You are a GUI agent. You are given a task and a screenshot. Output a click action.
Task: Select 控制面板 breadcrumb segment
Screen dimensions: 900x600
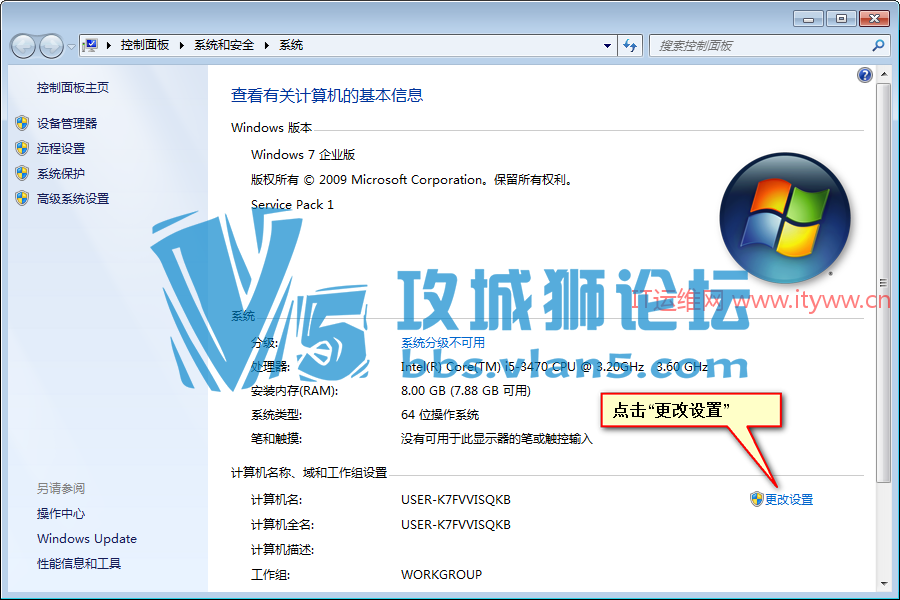click(x=145, y=45)
